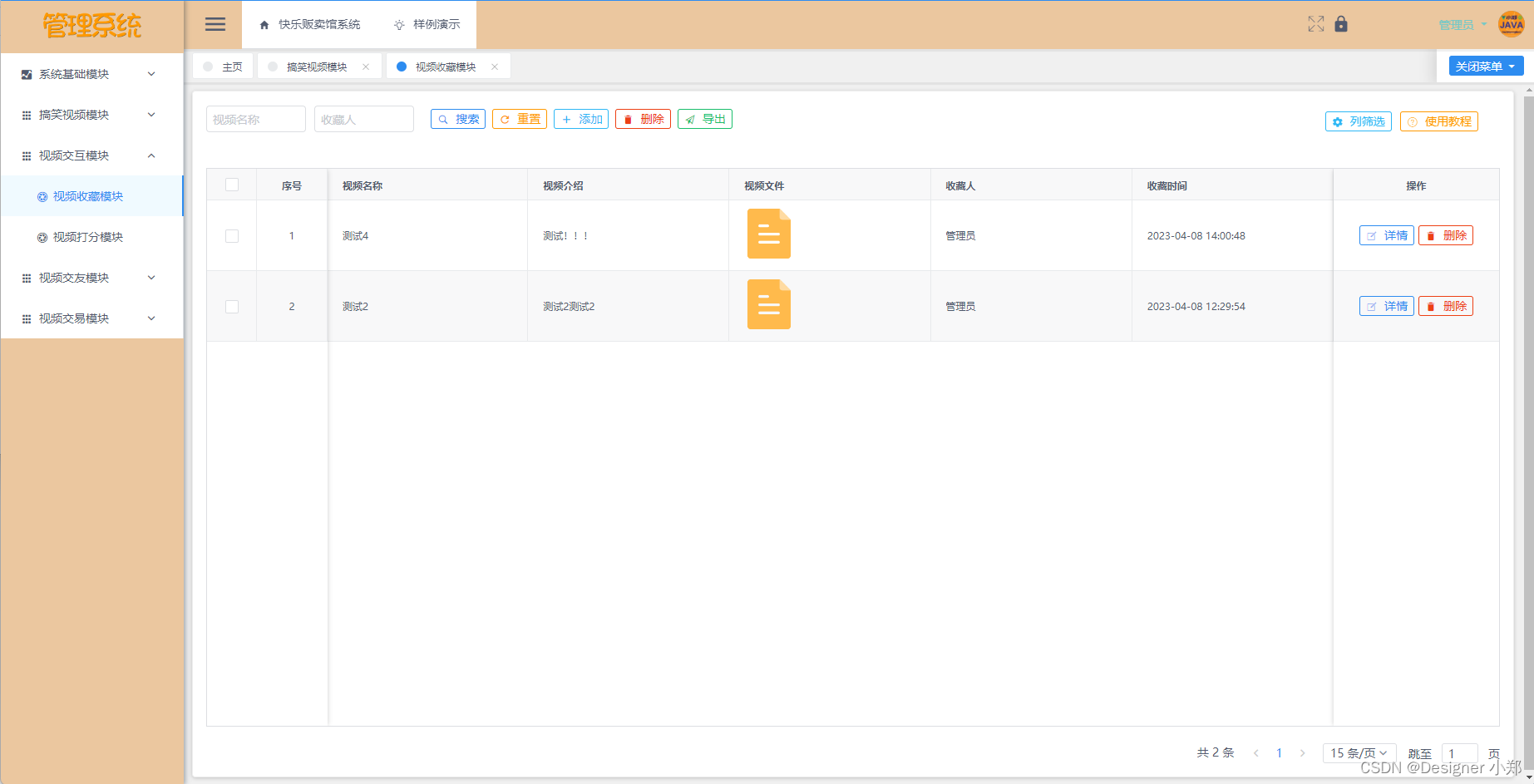The image size is (1534, 784).
Task: Collapse 视频交互模块 menu
Action: 91,155
